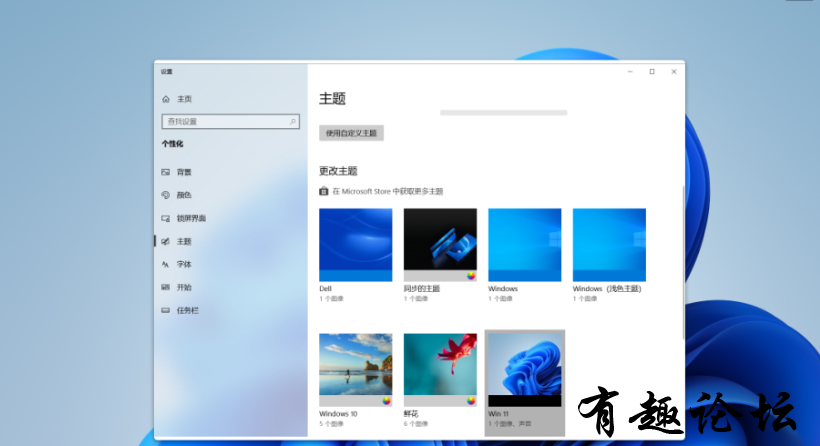Apply the Windows theme thumbnail
Viewport: 820px width, 446px height.
524,244
